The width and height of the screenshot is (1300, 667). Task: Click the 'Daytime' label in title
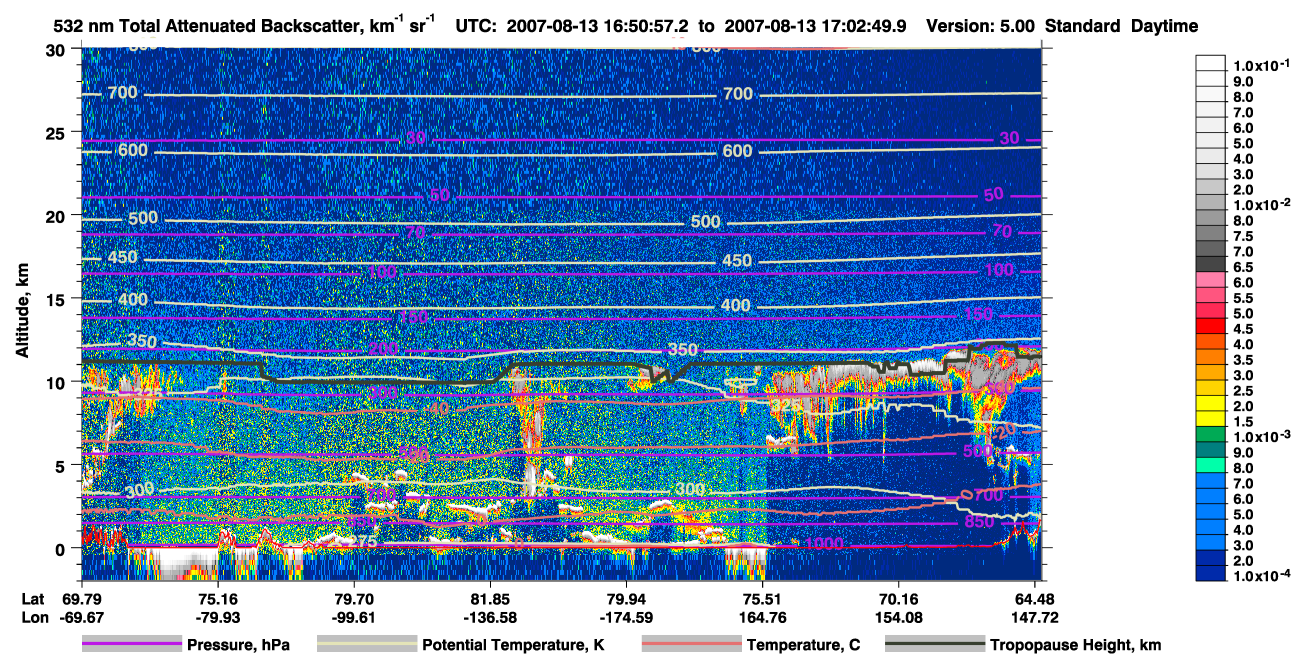pos(1165,25)
